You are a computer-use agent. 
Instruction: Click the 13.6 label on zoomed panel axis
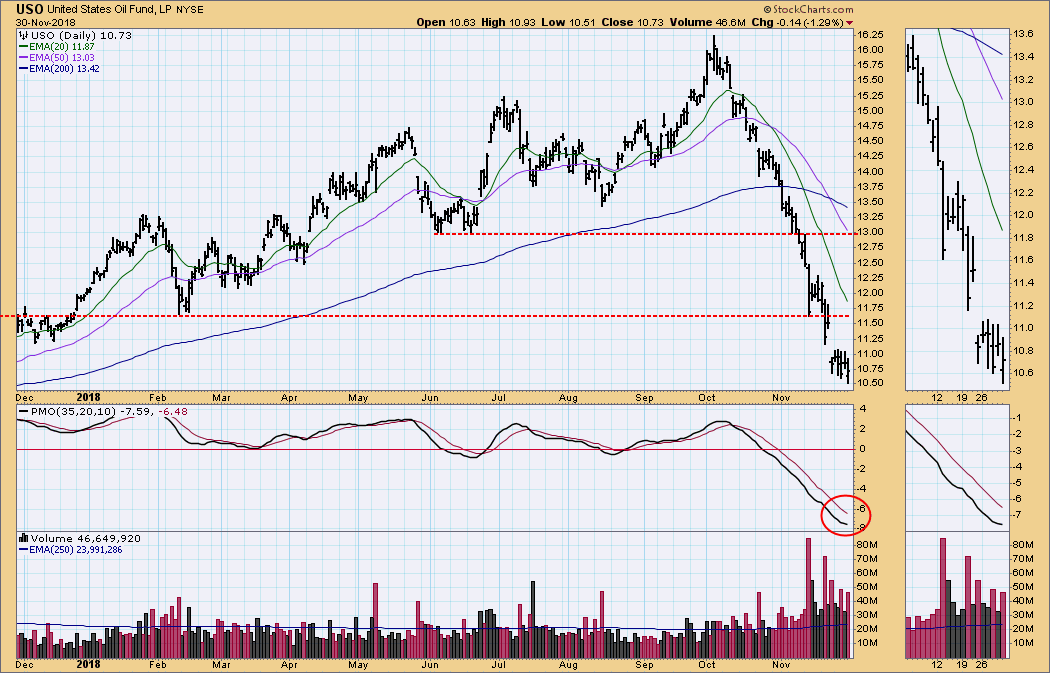[1021, 34]
